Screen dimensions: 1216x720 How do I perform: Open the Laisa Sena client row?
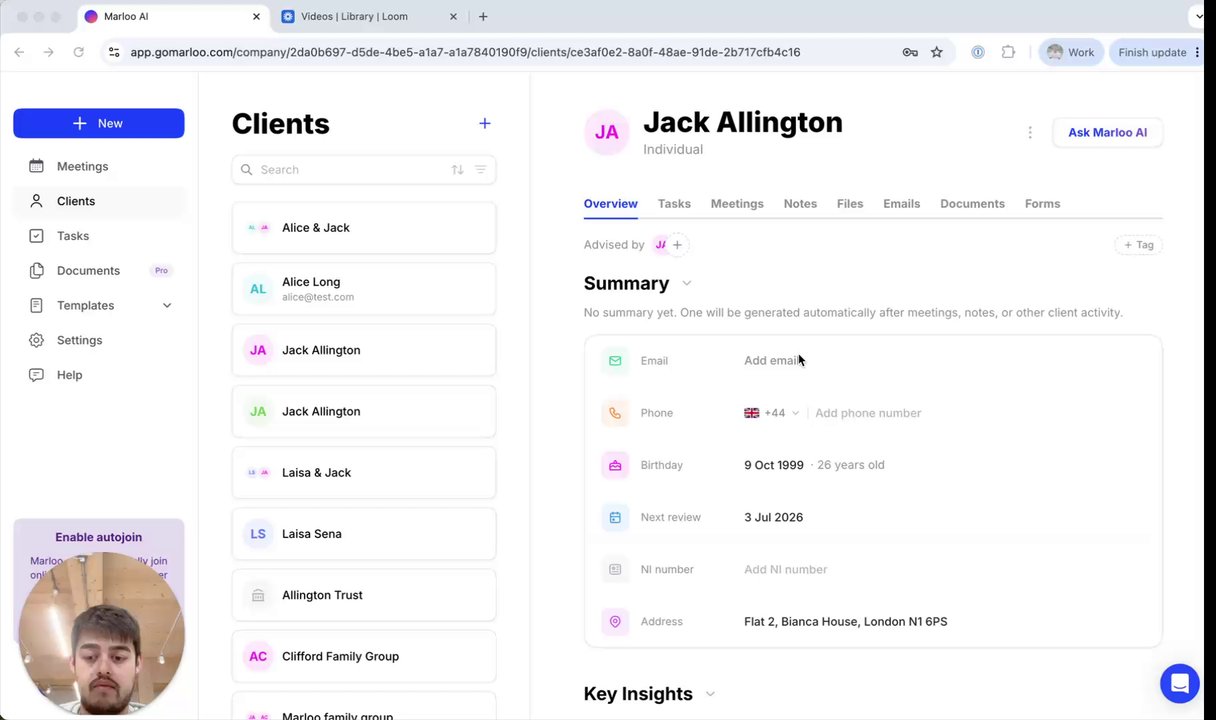pyautogui.click(x=364, y=534)
